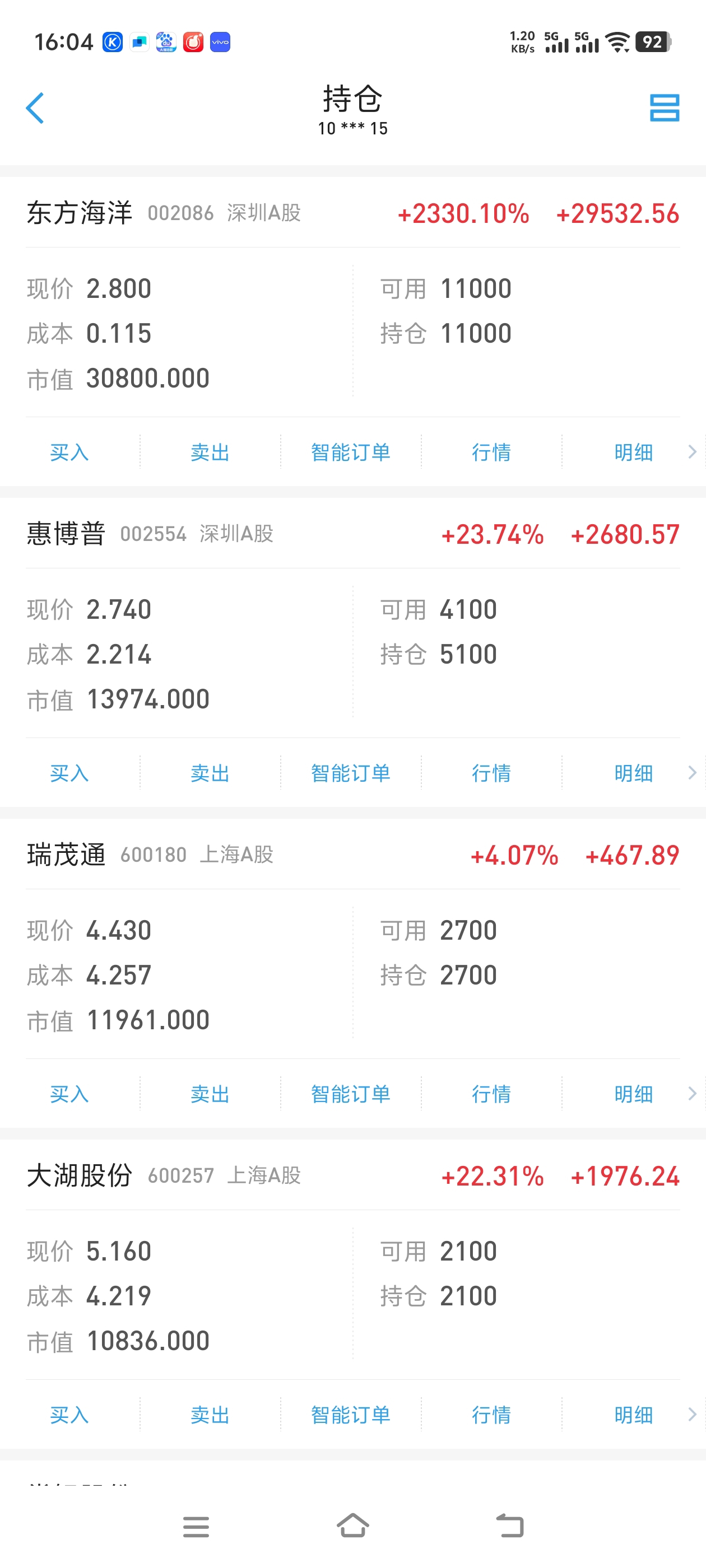706x1568 pixels.
Task: Tap the Baidu paw notification icon
Action: [166, 42]
